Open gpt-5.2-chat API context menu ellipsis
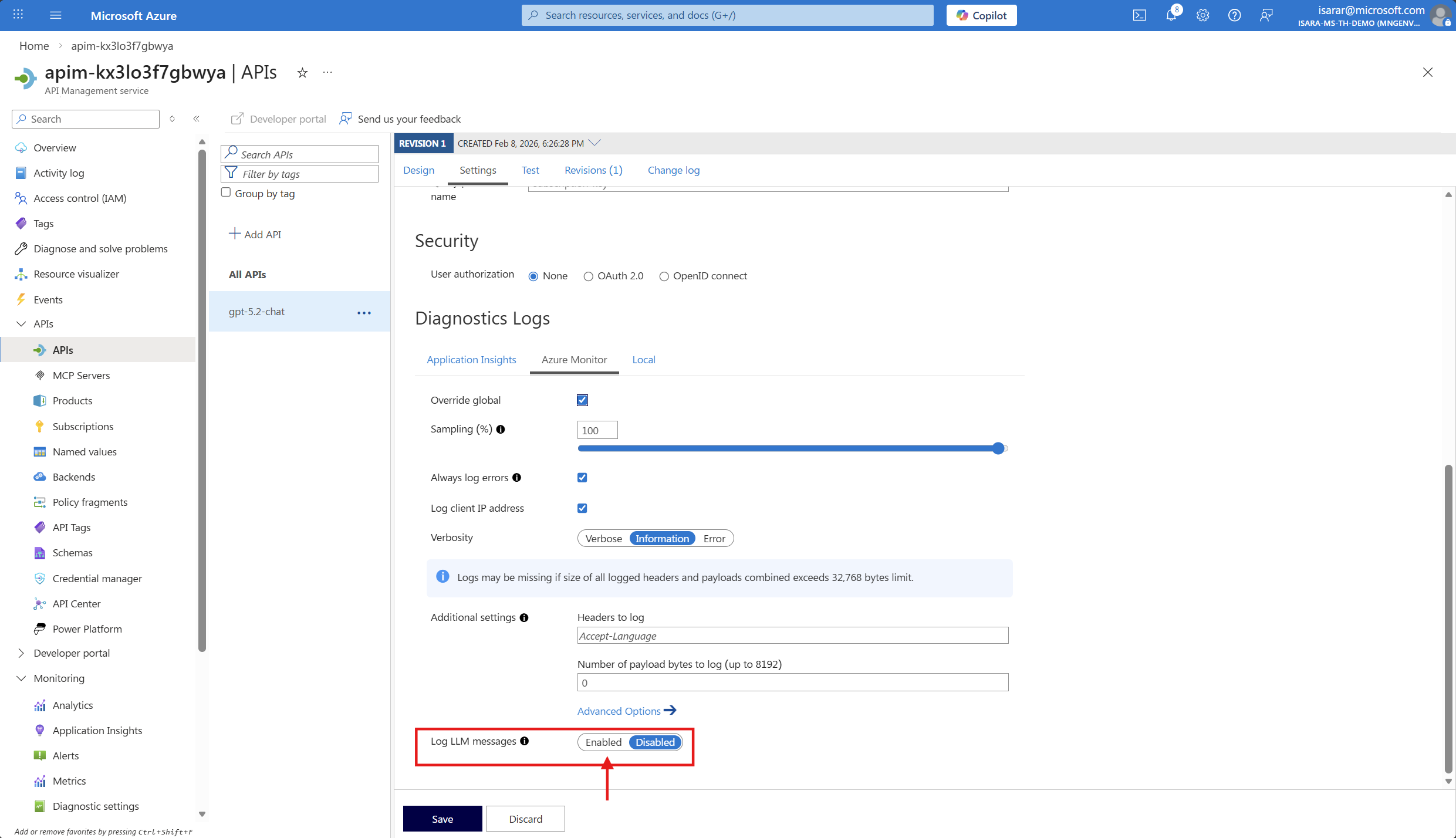The image size is (1456, 838). pos(364,313)
